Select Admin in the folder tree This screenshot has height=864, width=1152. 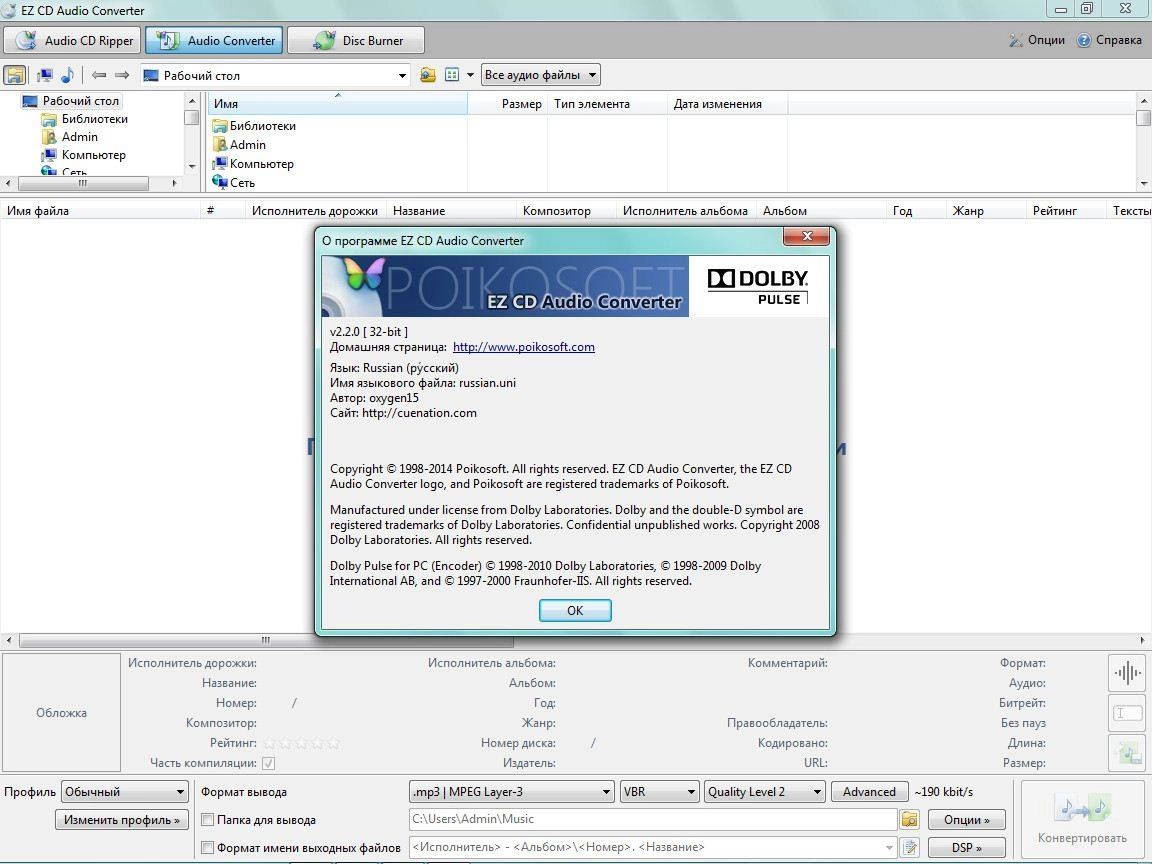[x=80, y=137]
